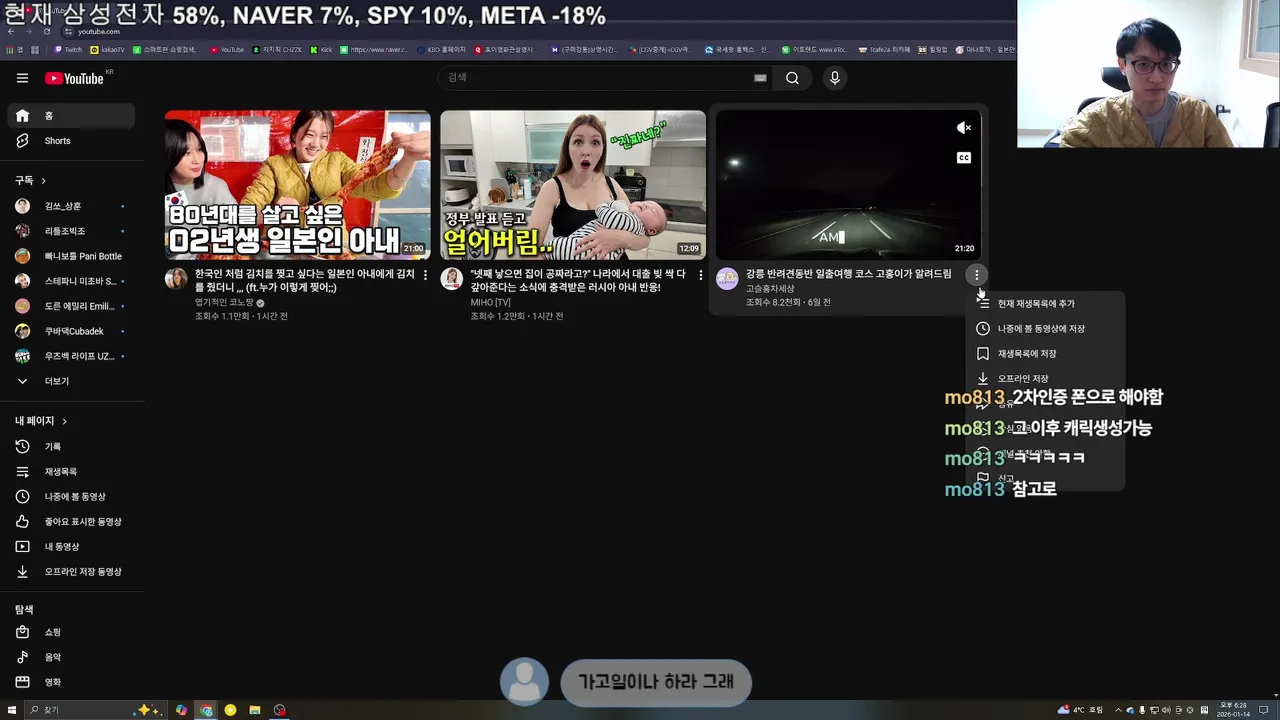Screen dimensions: 1280x720
Task: Open the kakaoTV bookmark
Action: (108, 49)
